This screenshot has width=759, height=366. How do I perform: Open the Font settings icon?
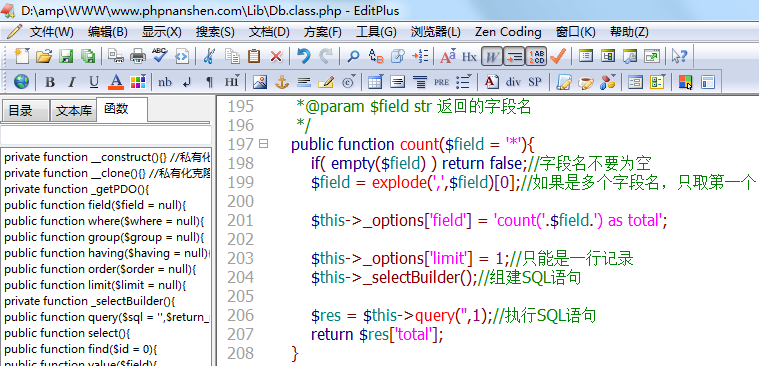[448, 56]
